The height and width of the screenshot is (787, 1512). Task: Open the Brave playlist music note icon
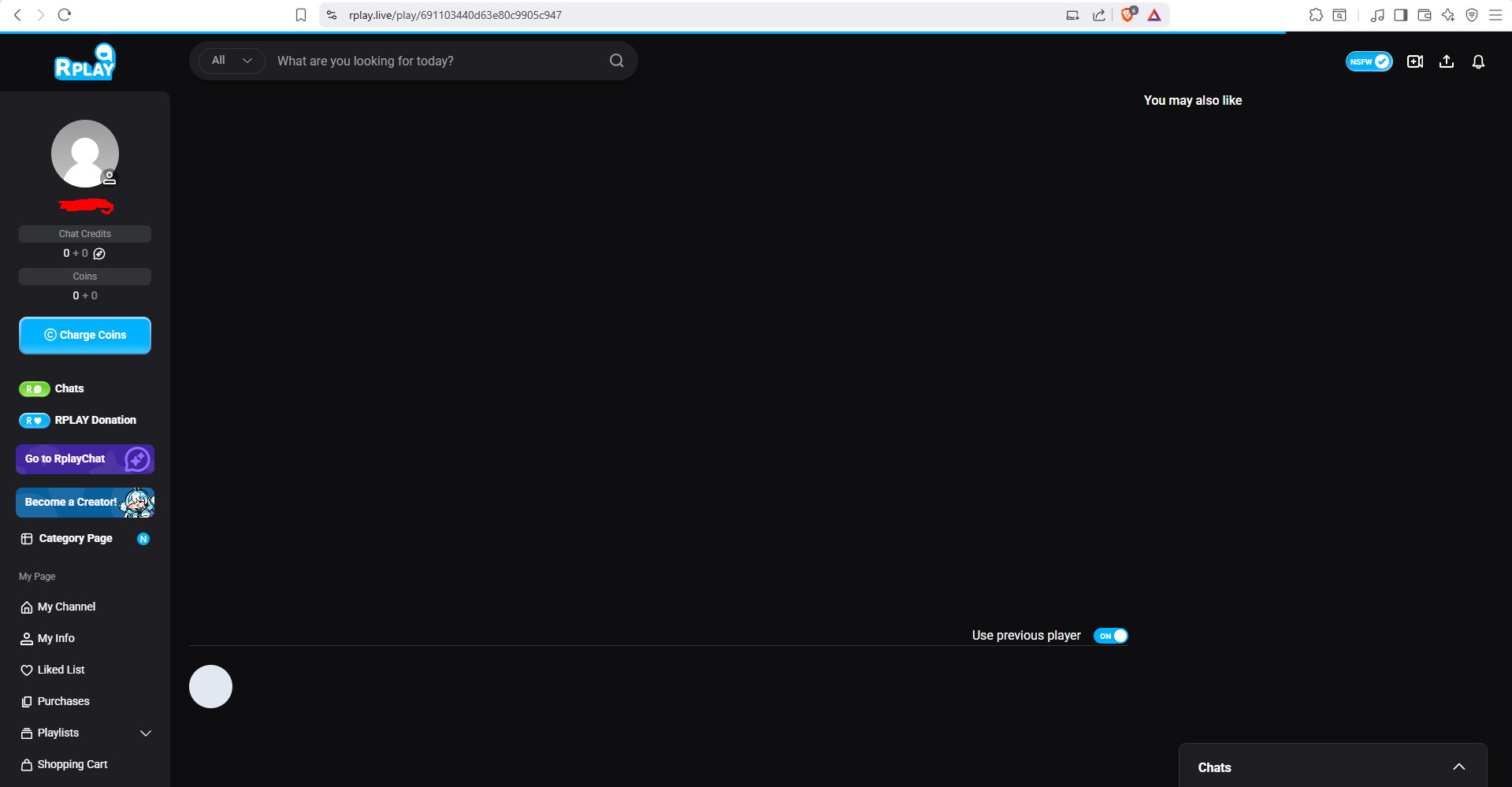(1377, 15)
